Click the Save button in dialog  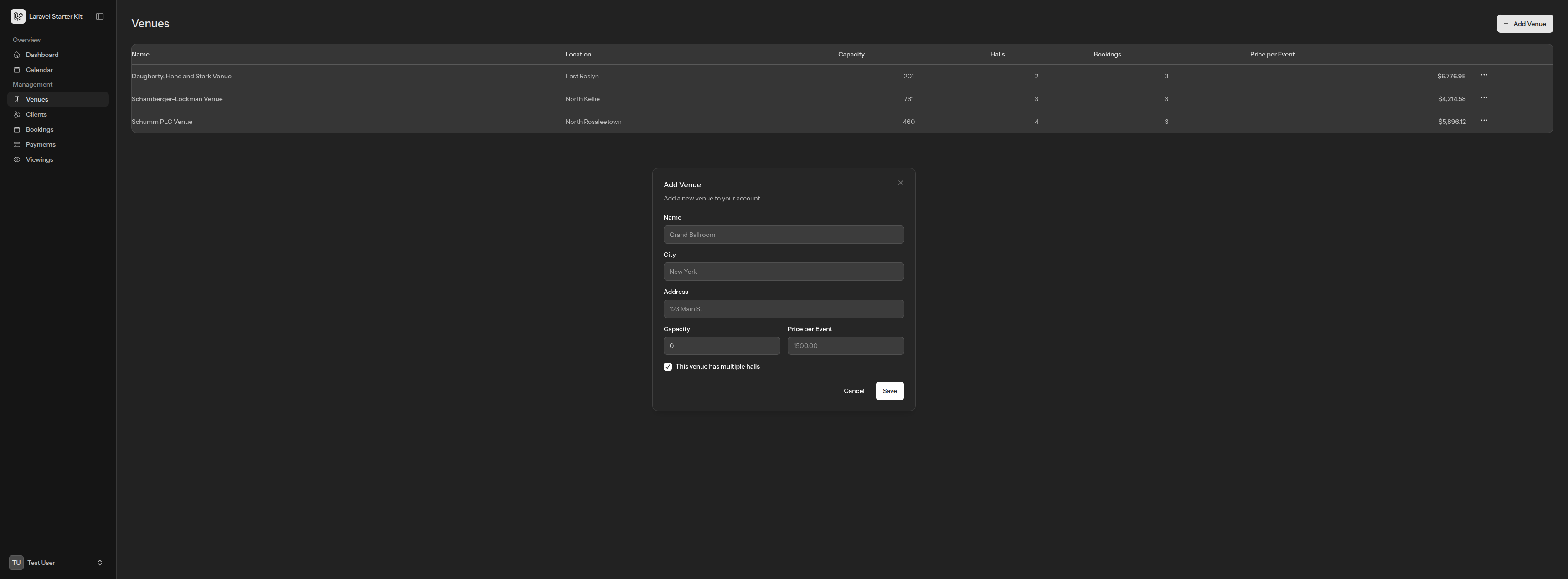pos(889,391)
